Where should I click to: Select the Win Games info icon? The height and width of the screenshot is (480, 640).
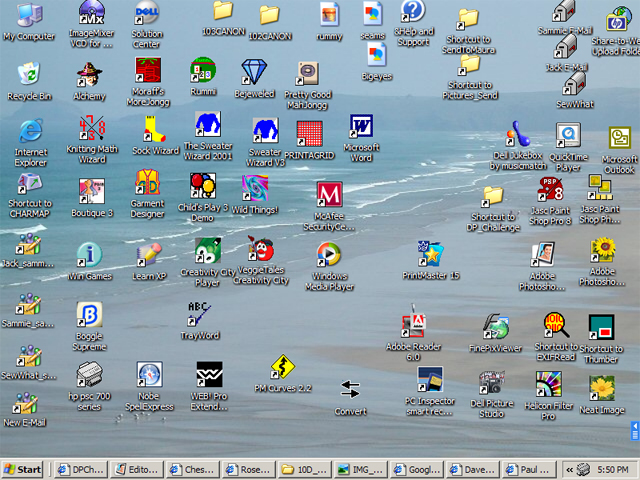(x=89, y=255)
